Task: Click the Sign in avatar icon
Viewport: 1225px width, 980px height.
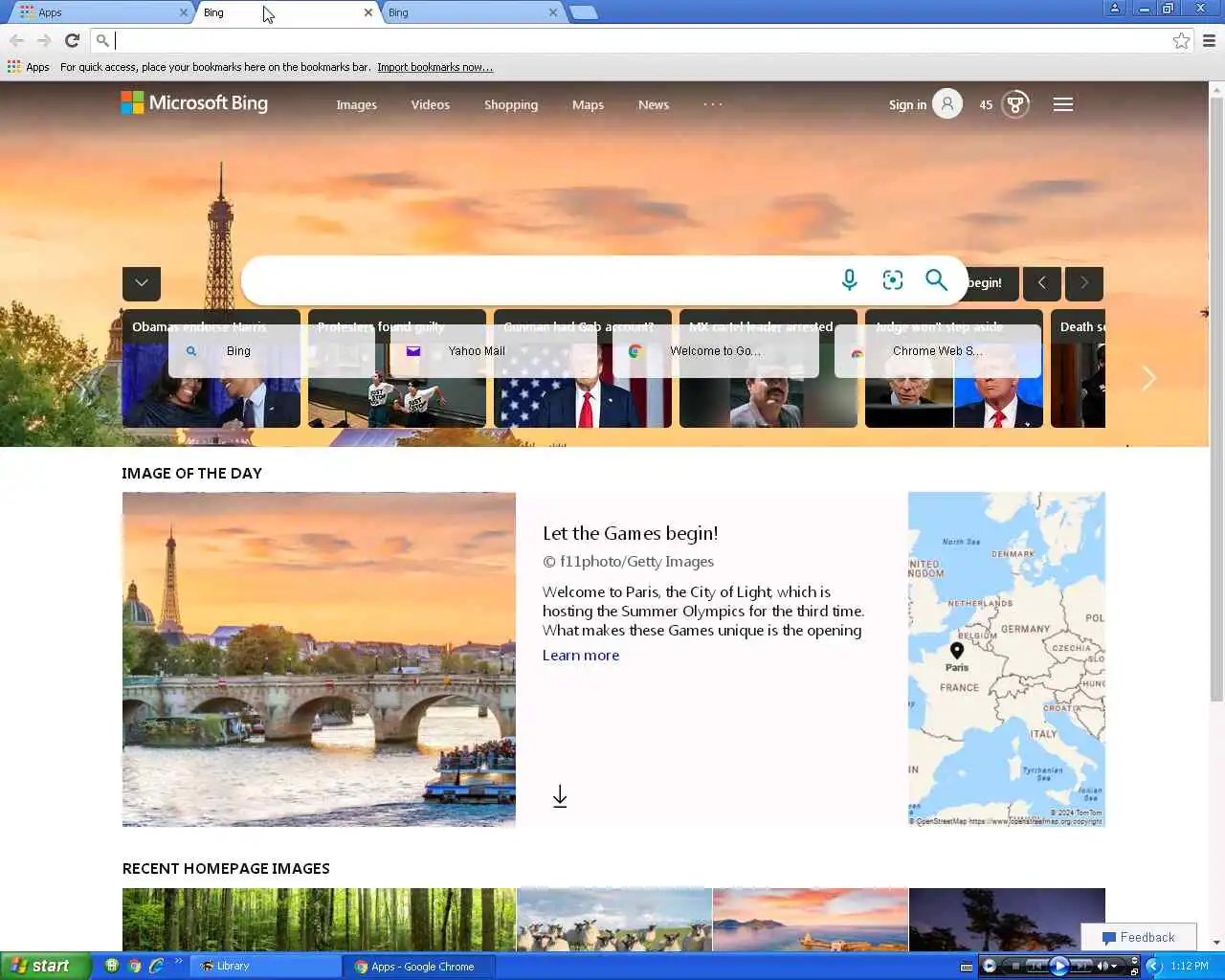Action: pyautogui.click(x=947, y=104)
